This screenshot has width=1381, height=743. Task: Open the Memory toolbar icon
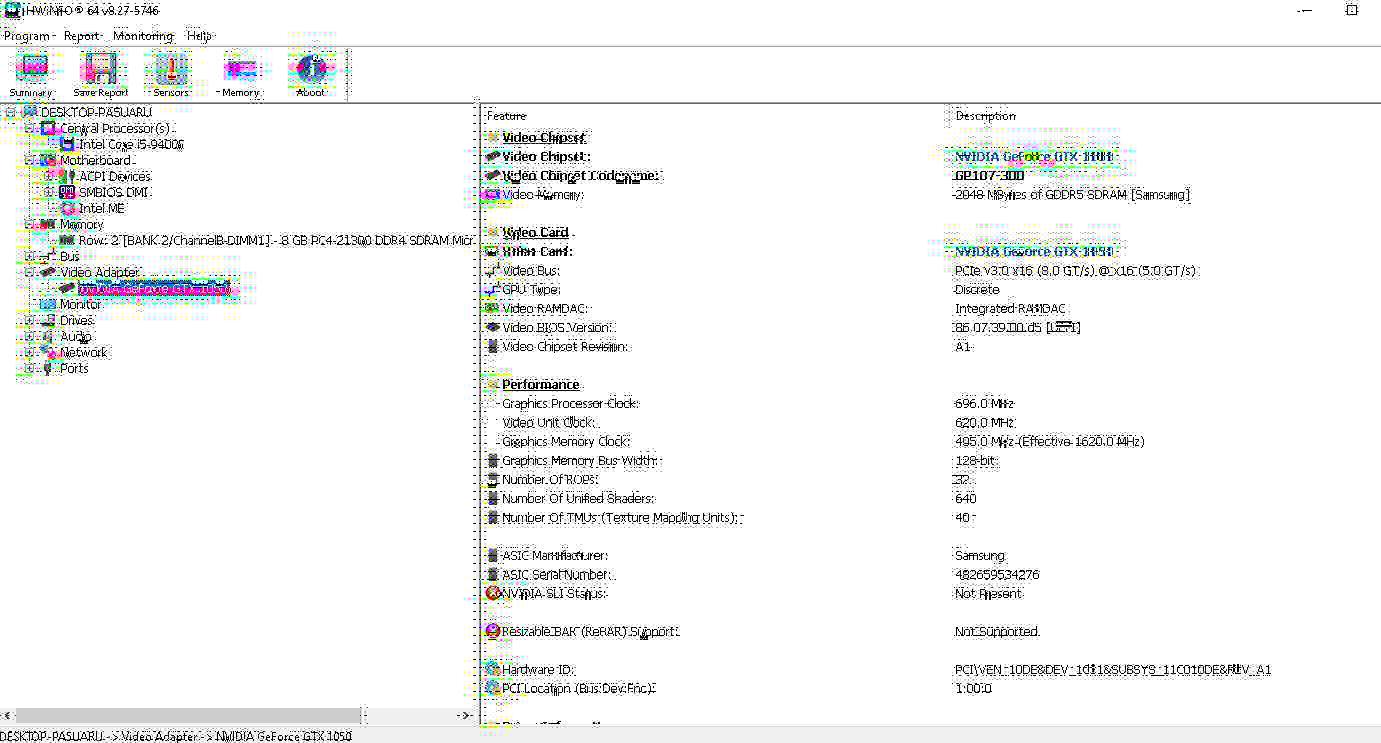tap(240, 75)
